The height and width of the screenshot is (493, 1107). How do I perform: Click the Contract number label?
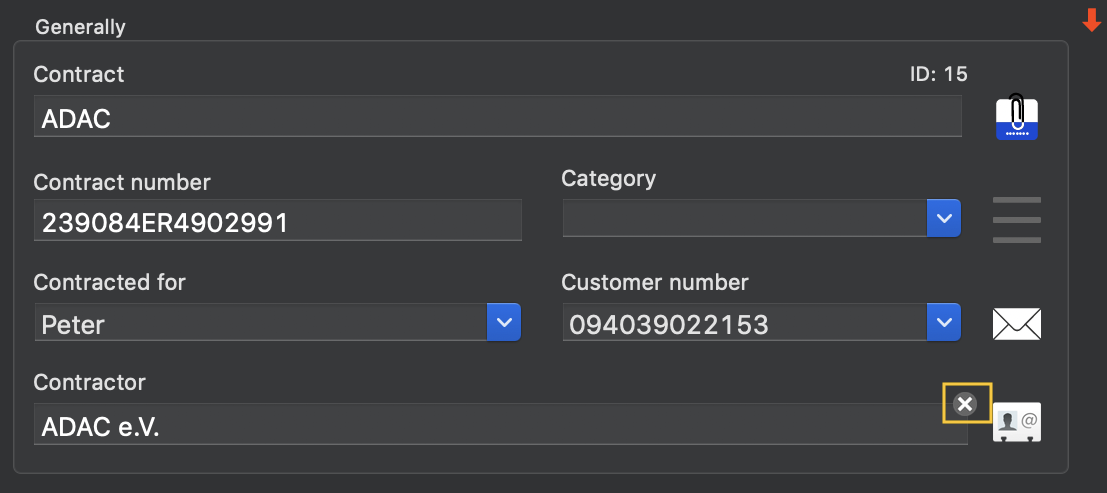tap(122, 182)
